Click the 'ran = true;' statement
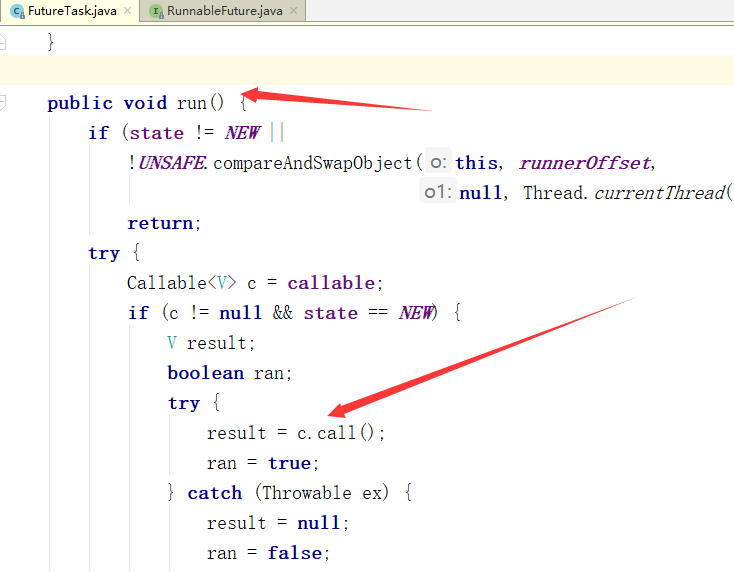 263,463
